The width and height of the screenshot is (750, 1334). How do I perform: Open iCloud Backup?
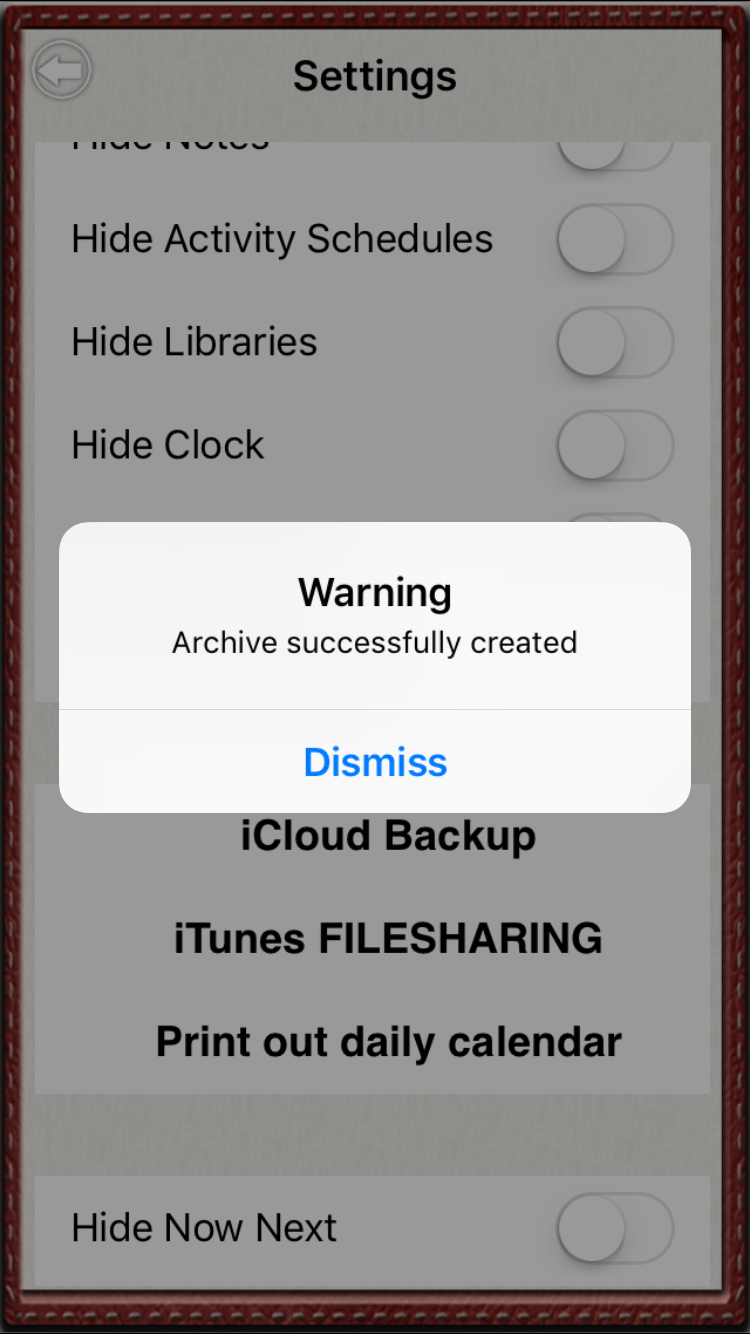tap(388, 836)
